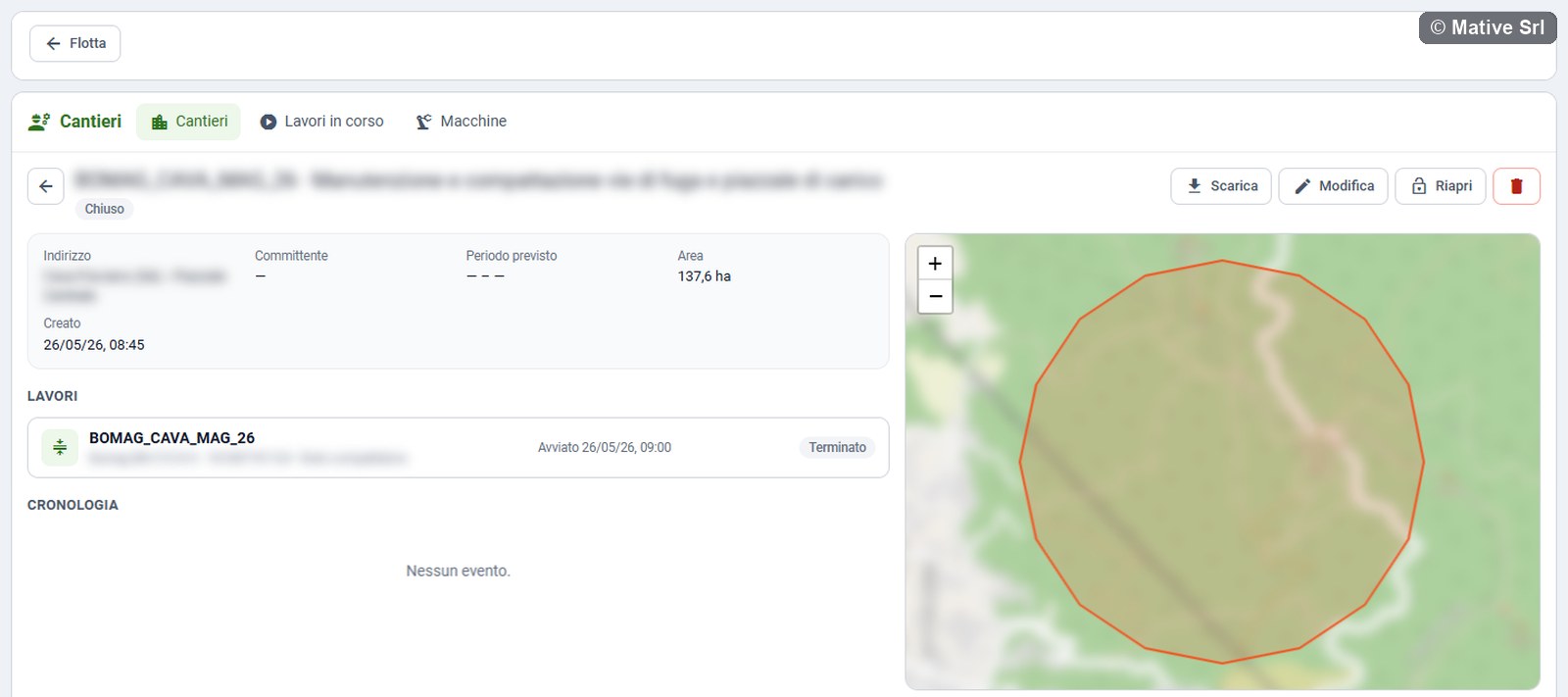
Task: Open the BOMAG_CAVA_MAG_26 job row
Action: 458,448
